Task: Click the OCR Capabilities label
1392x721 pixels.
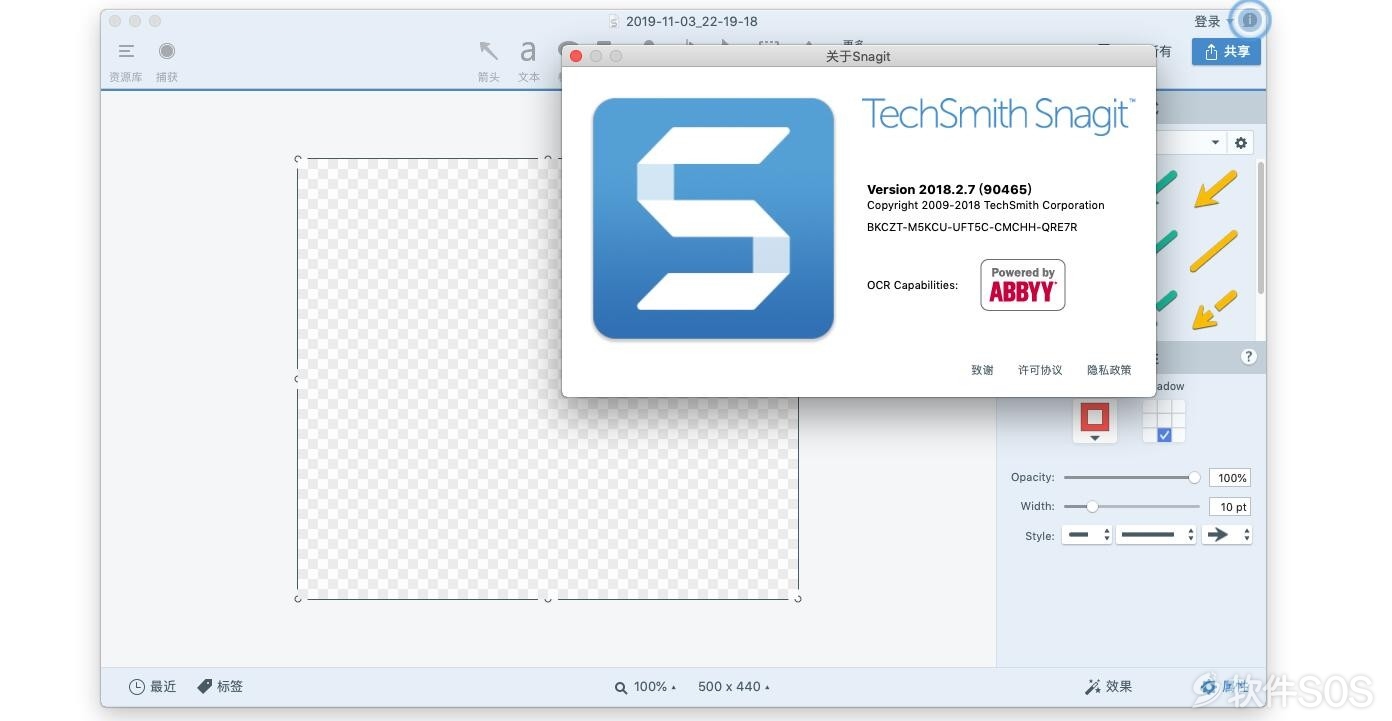Action: 912,285
